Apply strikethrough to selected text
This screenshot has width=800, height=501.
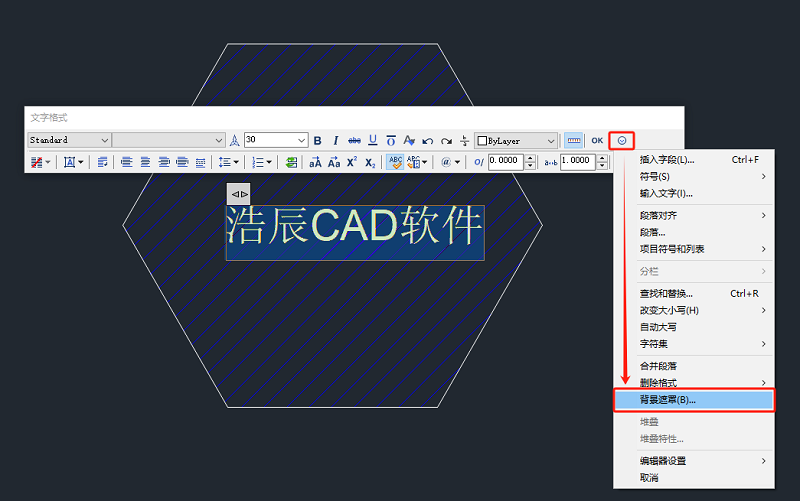click(354, 140)
